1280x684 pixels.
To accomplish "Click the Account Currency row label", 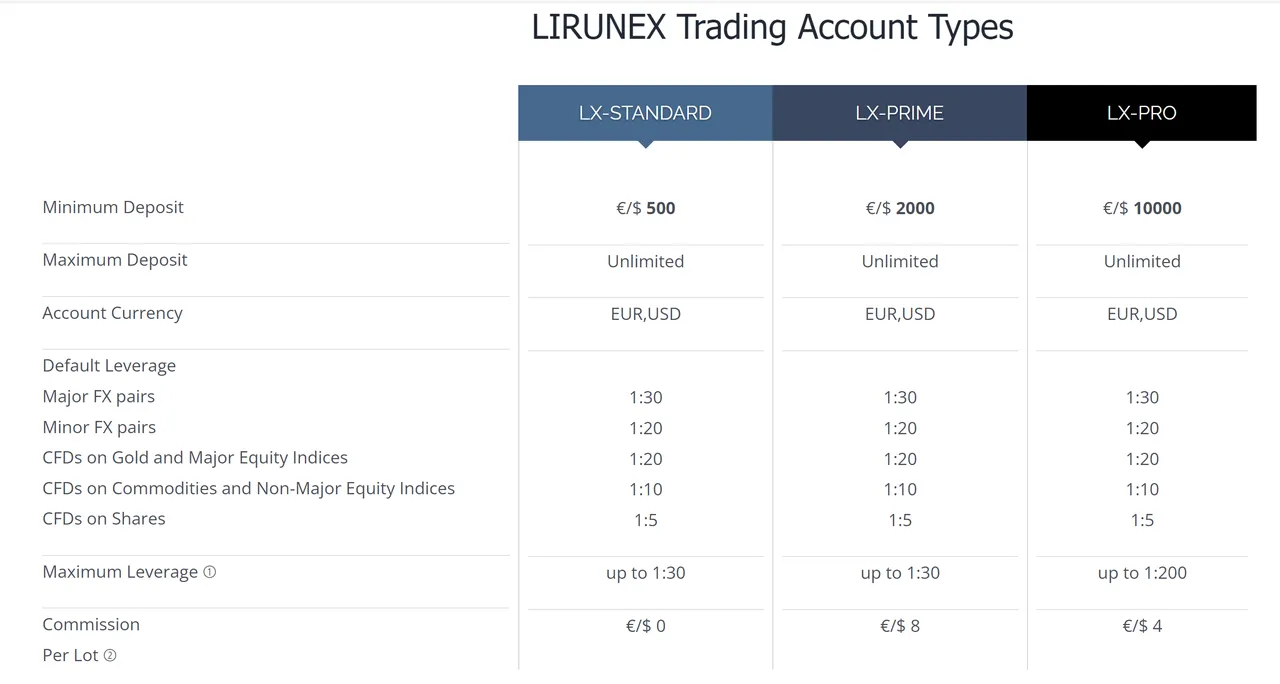I will (x=112, y=313).
